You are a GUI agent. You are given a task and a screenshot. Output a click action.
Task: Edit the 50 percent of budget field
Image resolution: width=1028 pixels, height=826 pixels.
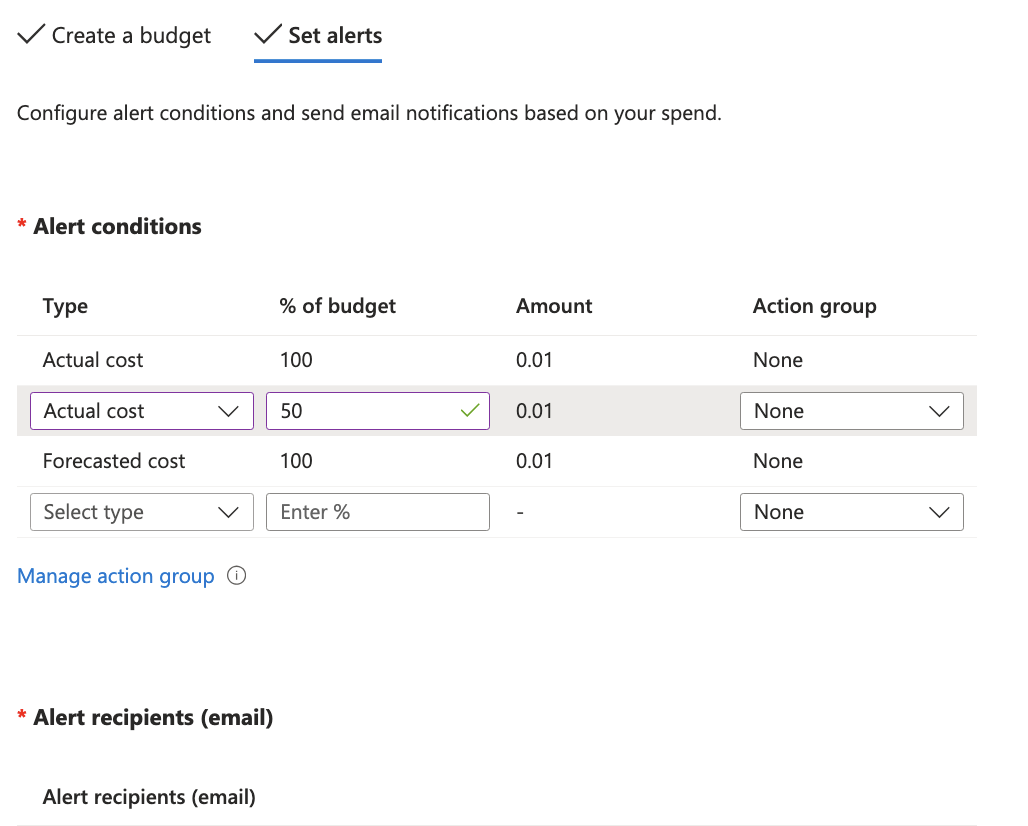(378, 411)
